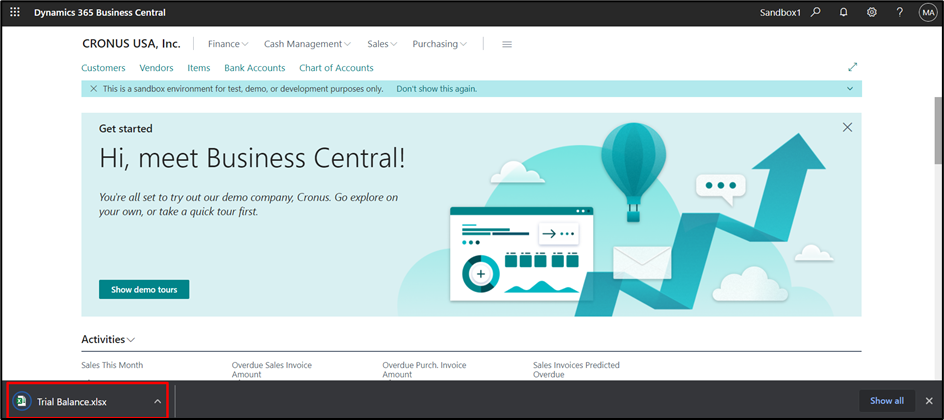Open the hamburger more menu icon
944x420 pixels.
(x=507, y=44)
